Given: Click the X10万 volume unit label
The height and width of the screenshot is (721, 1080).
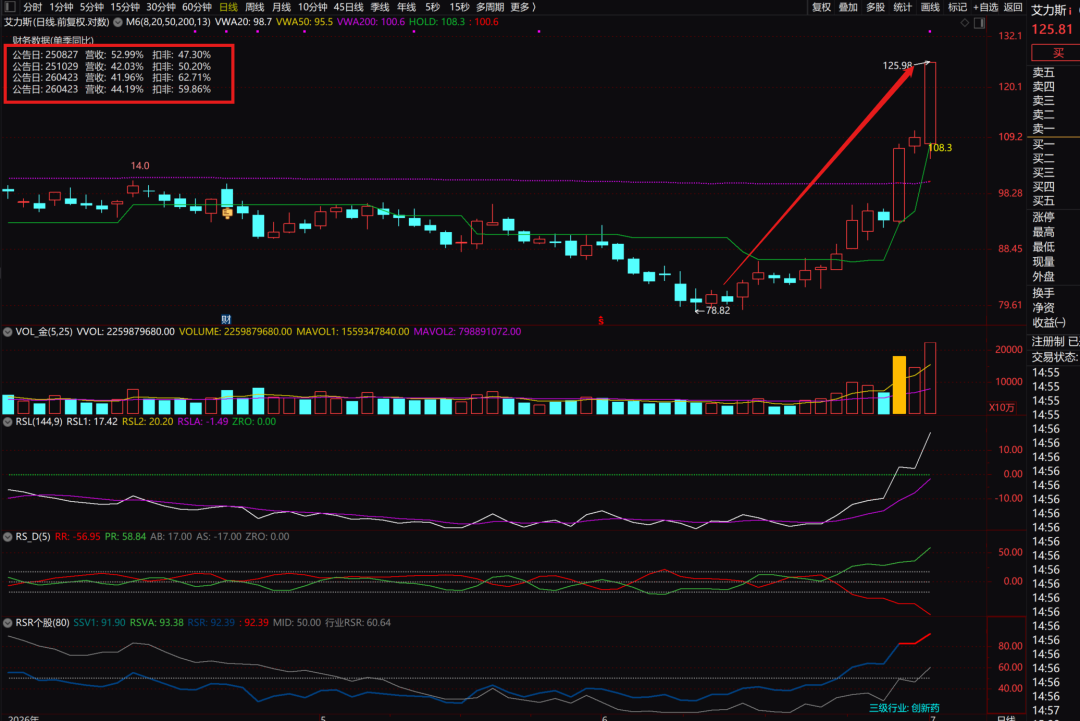Looking at the screenshot, I should point(1001,408).
